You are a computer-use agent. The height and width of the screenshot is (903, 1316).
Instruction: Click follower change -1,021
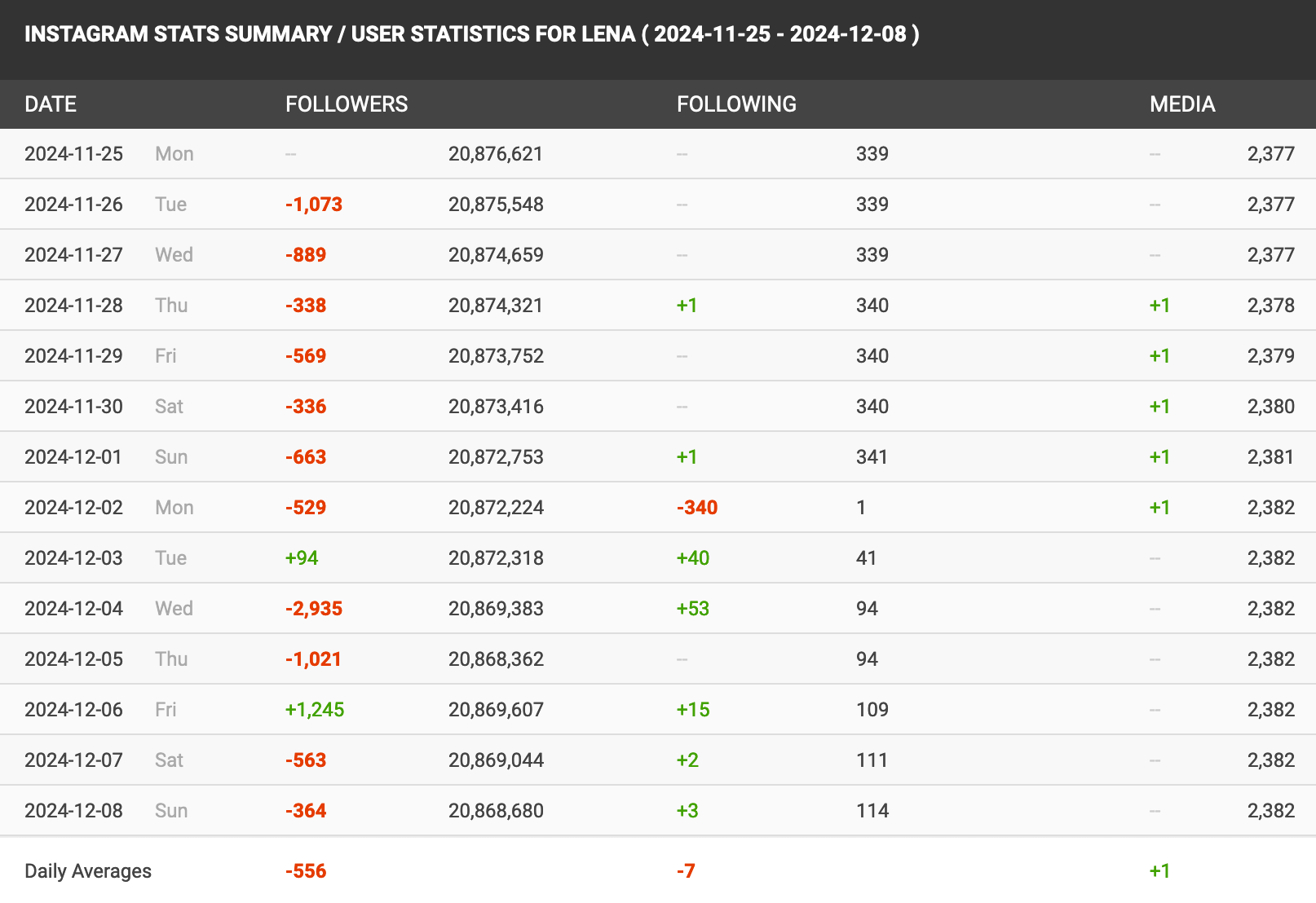click(x=314, y=659)
